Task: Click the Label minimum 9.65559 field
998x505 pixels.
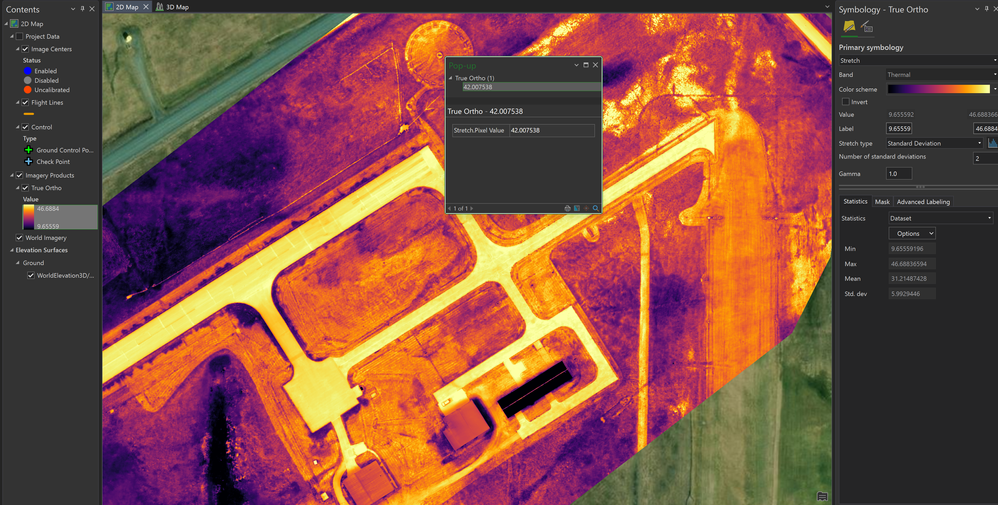Action: 899,129
